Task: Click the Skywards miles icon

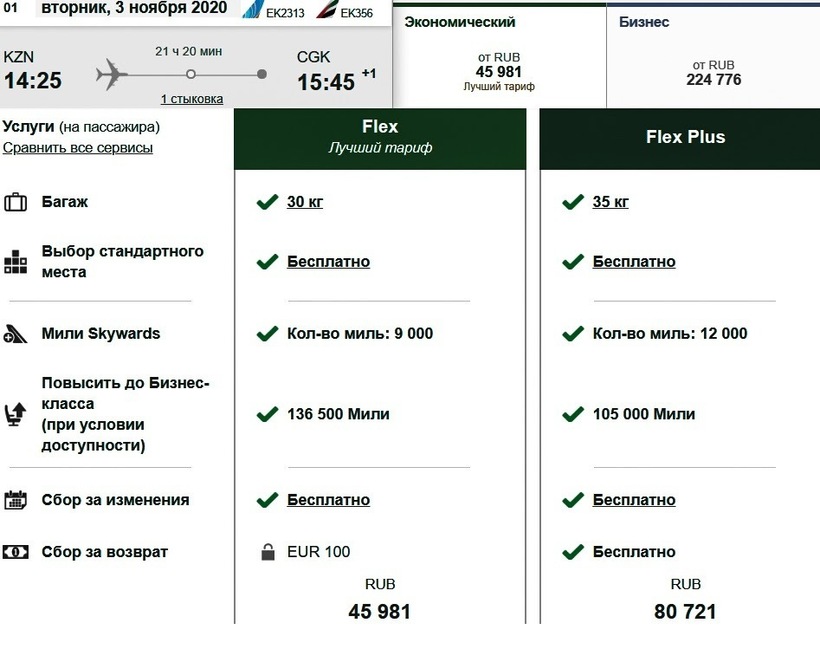Action: (x=15, y=334)
